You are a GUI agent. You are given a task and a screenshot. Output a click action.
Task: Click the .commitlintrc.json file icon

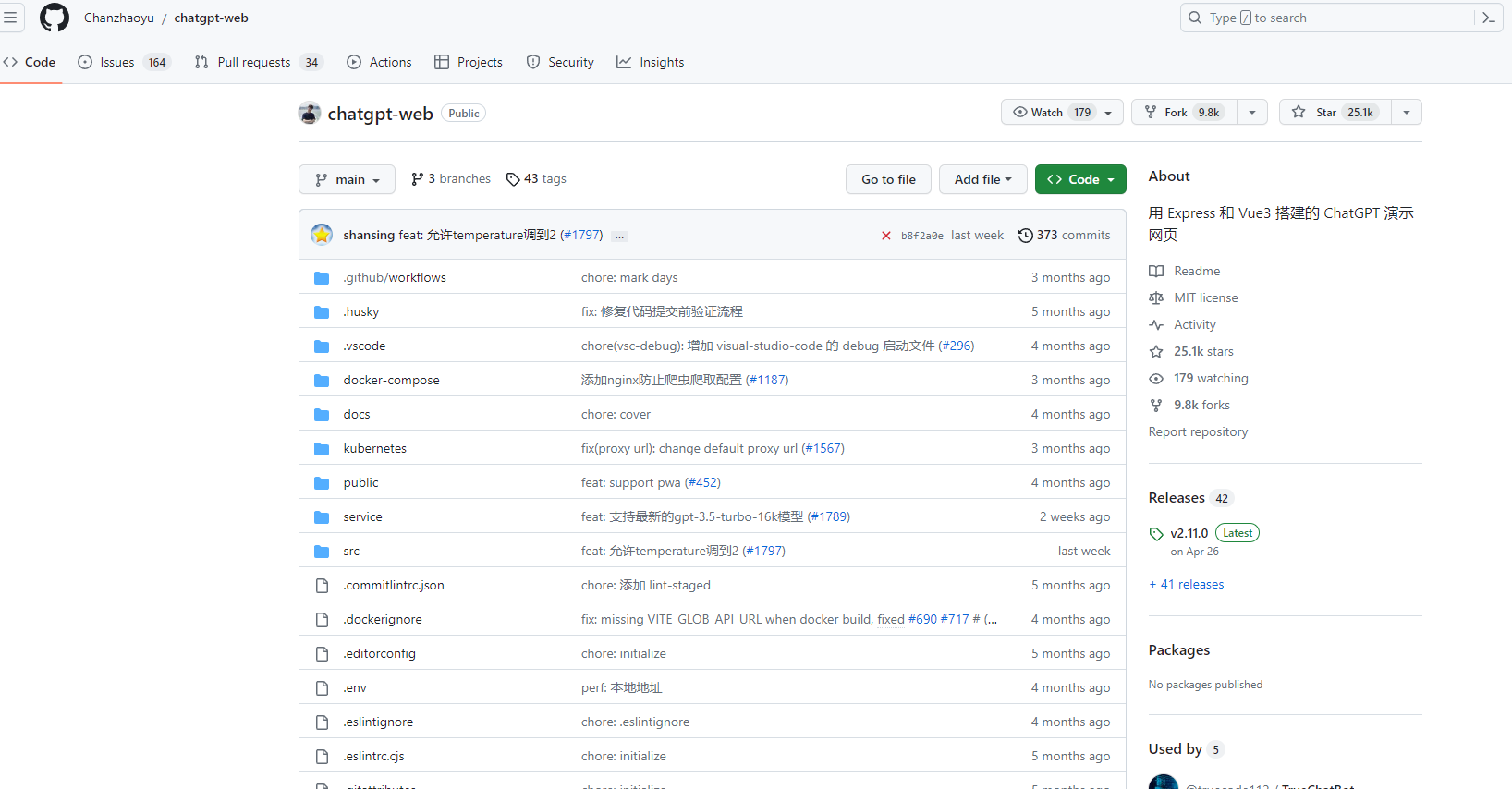tap(322, 586)
